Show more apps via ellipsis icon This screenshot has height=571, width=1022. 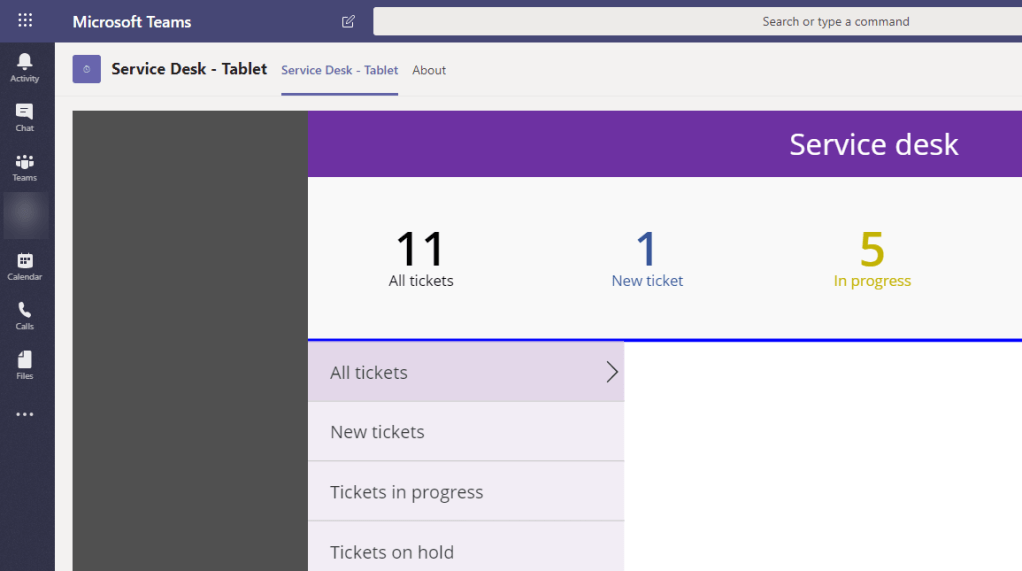point(25,414)
